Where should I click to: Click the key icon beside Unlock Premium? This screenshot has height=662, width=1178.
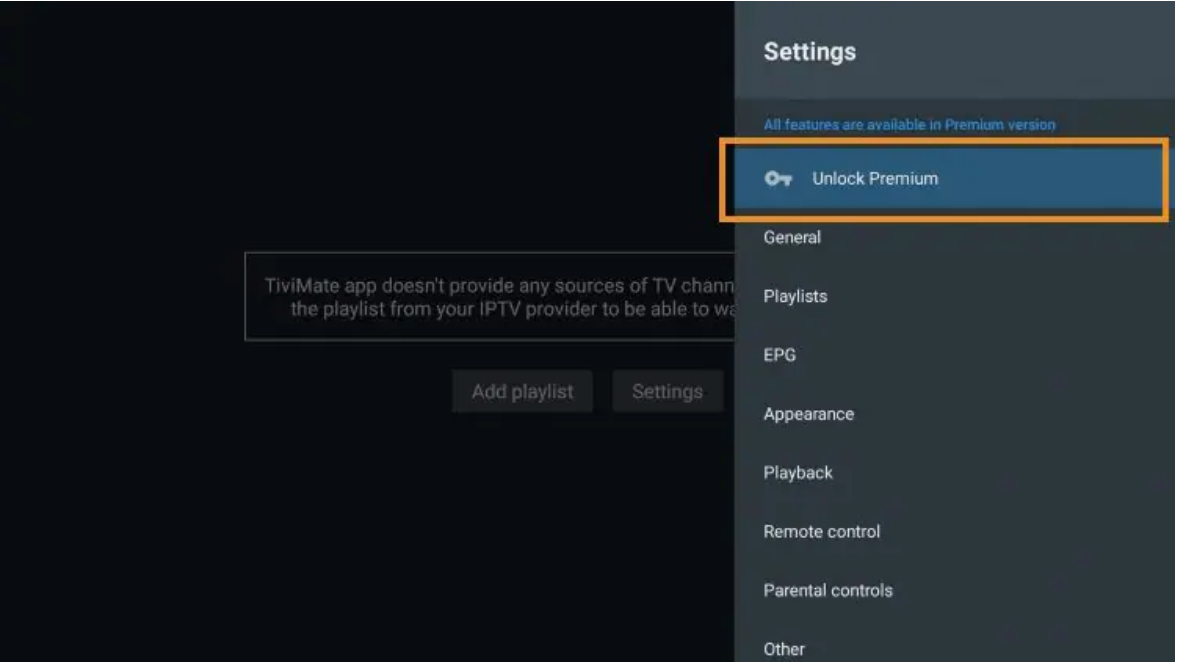tap(778, 179)
